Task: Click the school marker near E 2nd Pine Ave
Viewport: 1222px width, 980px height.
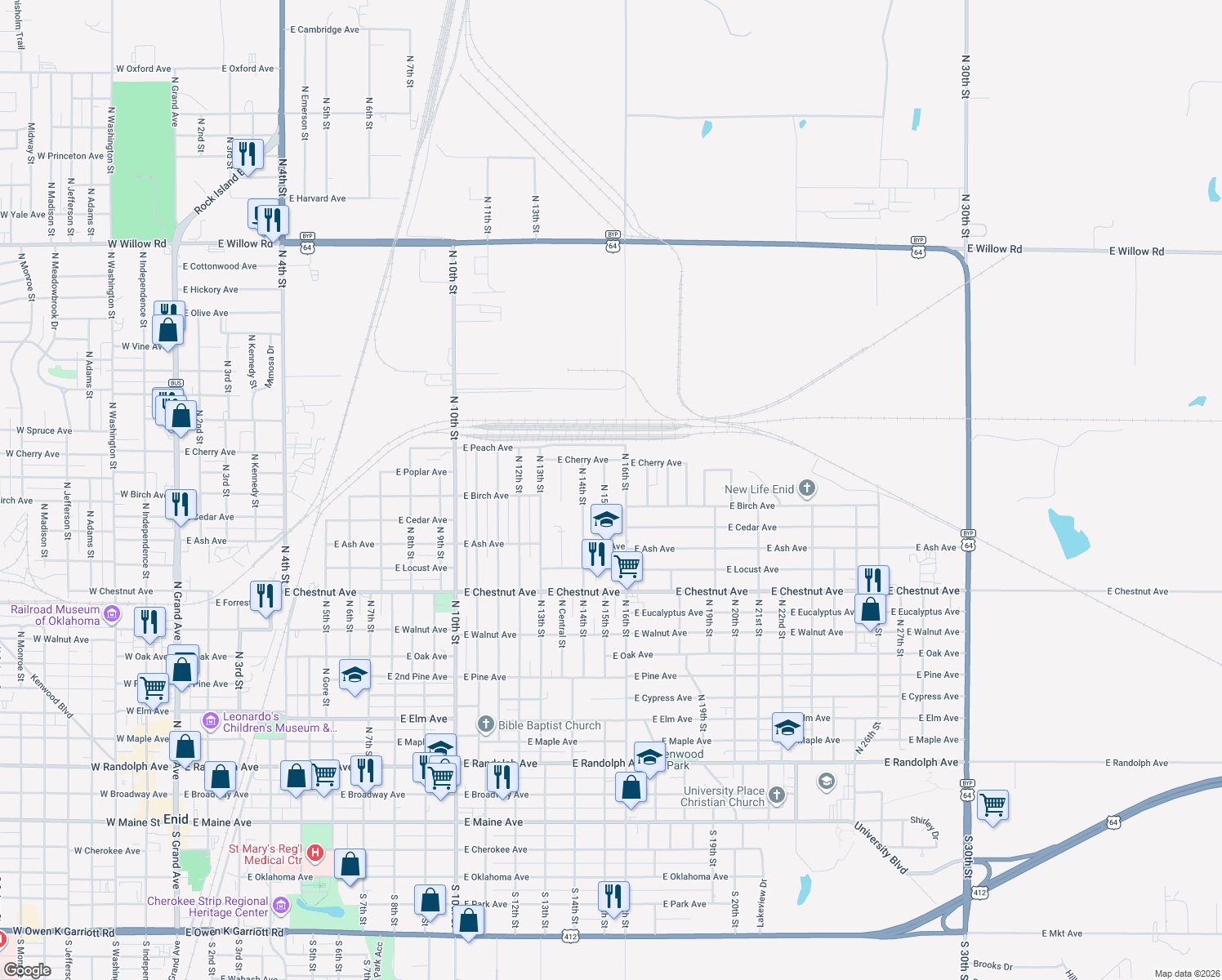Action: [355, 676]
